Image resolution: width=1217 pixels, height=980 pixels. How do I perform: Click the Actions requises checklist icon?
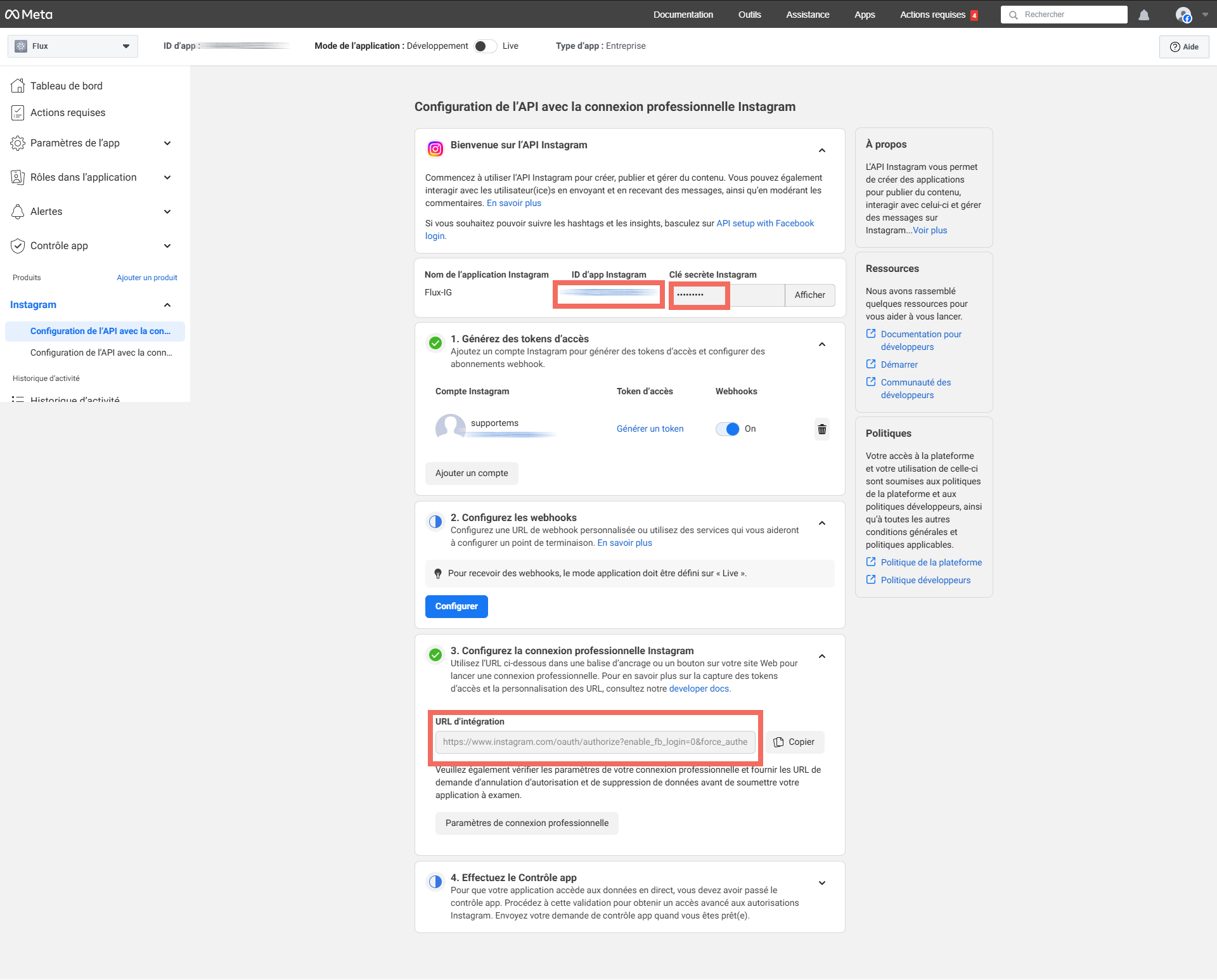coord(18,113)
